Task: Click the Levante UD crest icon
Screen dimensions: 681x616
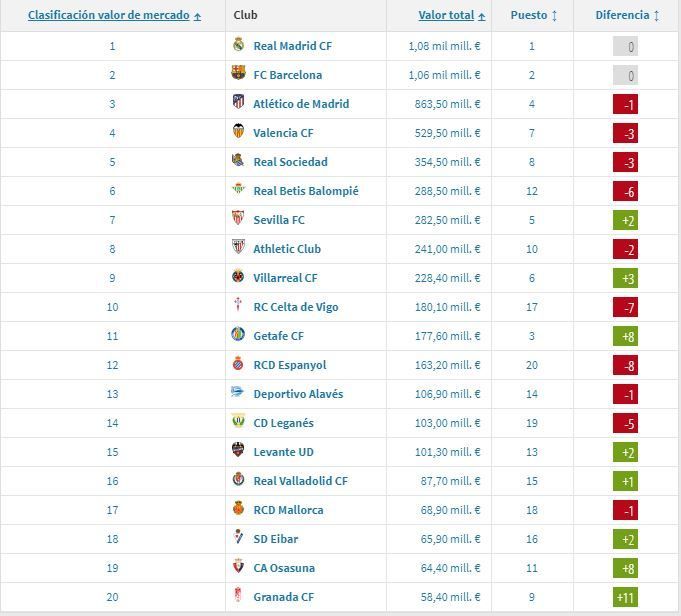Action: [238, 451]
